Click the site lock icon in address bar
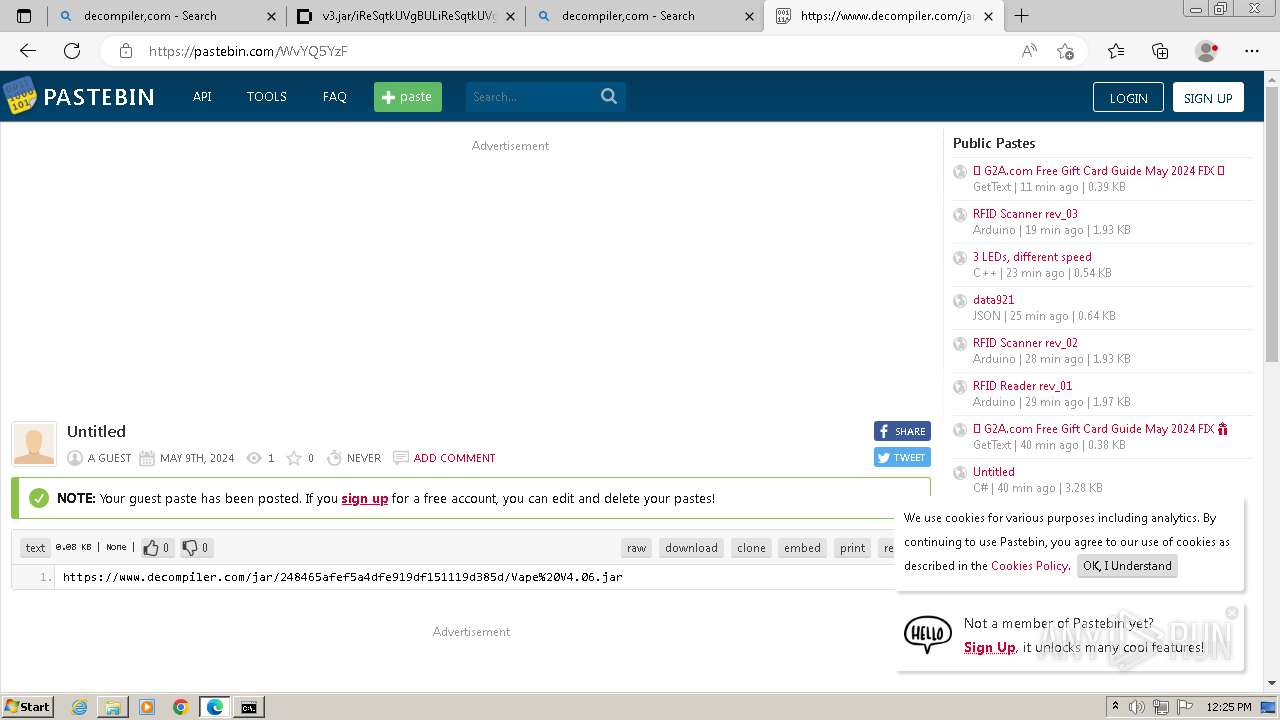The height and width of the screenshot is (720, 1280). pyautogui.click(x=125, y=51)
